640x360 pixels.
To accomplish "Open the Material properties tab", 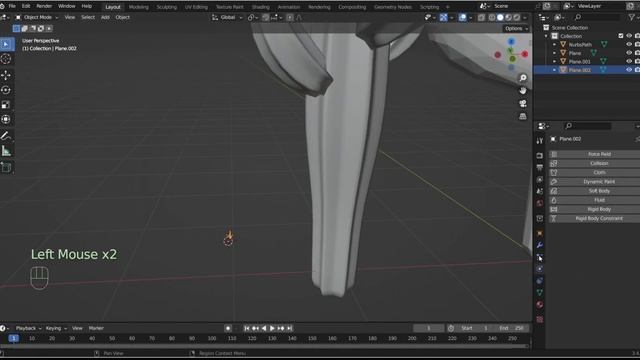I will click(540, 304).
